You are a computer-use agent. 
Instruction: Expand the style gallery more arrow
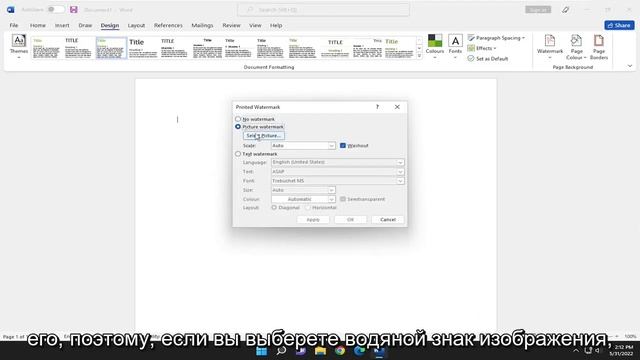coord(419,56)
